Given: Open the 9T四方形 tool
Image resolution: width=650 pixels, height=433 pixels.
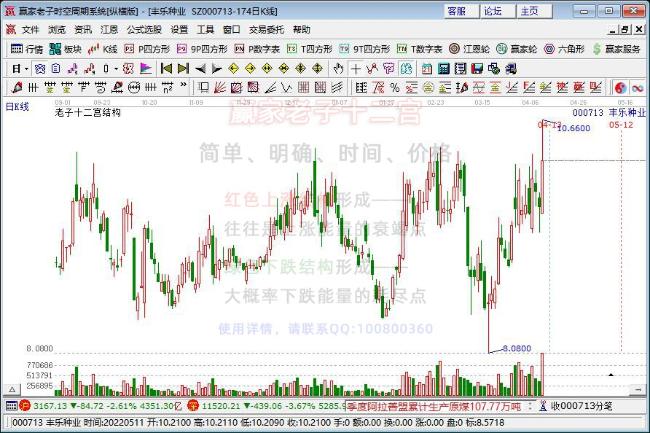Looking at the screenshot, I should (x=364, y=49).
